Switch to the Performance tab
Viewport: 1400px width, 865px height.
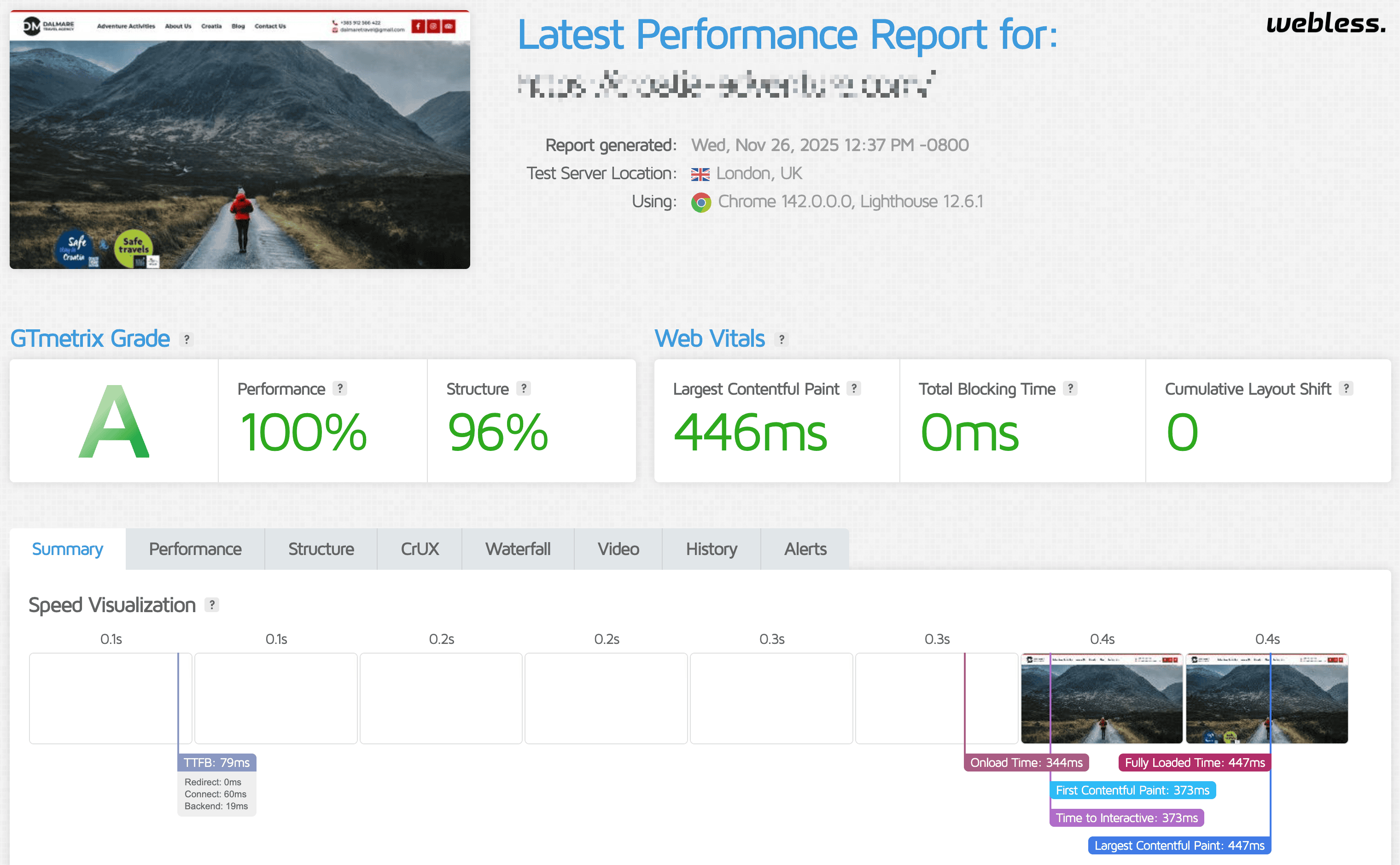(x=195, y=549)
